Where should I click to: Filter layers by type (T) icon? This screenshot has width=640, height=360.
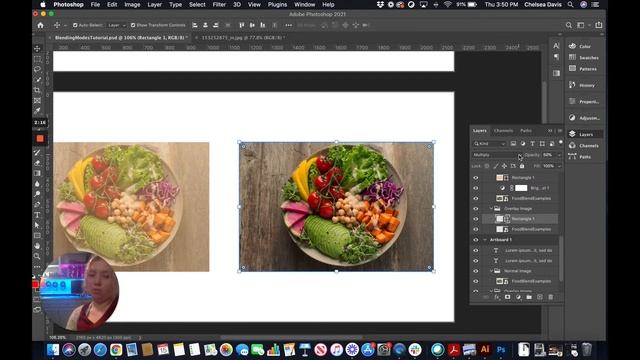tap(532, 144)
